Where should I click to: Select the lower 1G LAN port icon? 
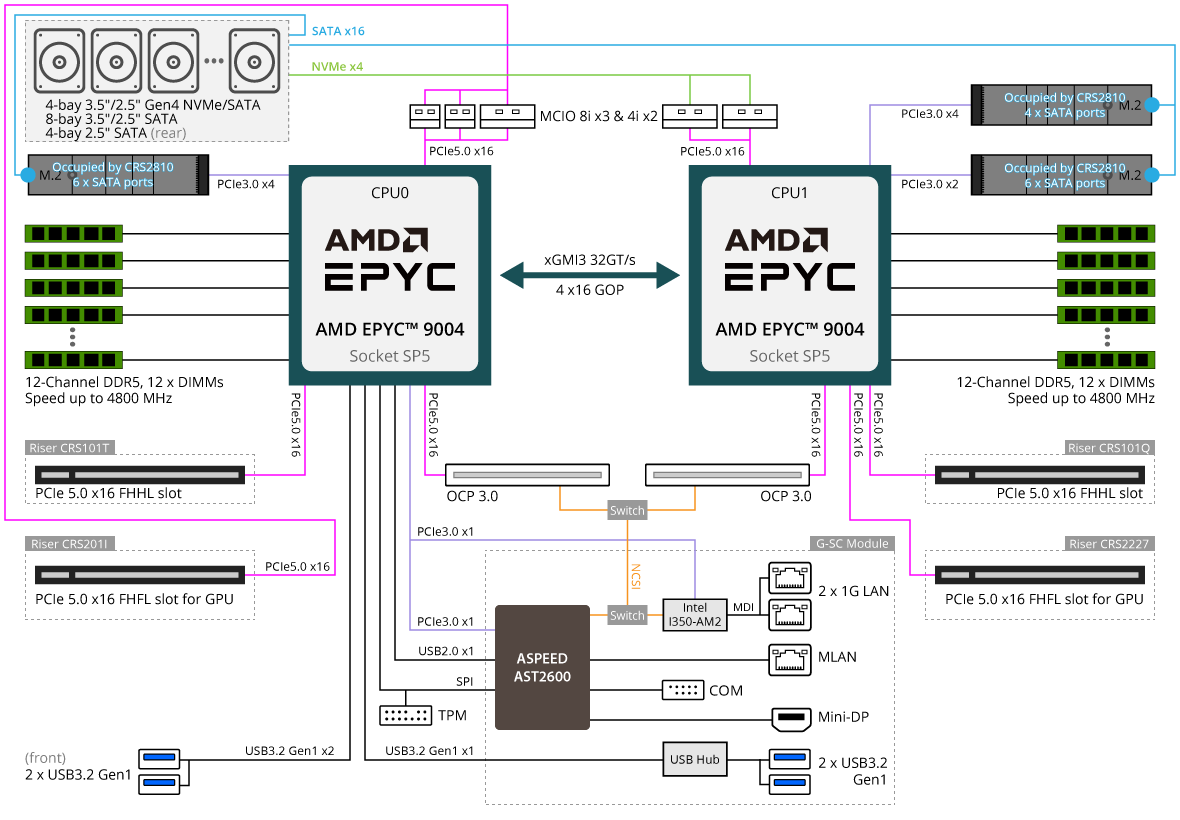[789, 615]
